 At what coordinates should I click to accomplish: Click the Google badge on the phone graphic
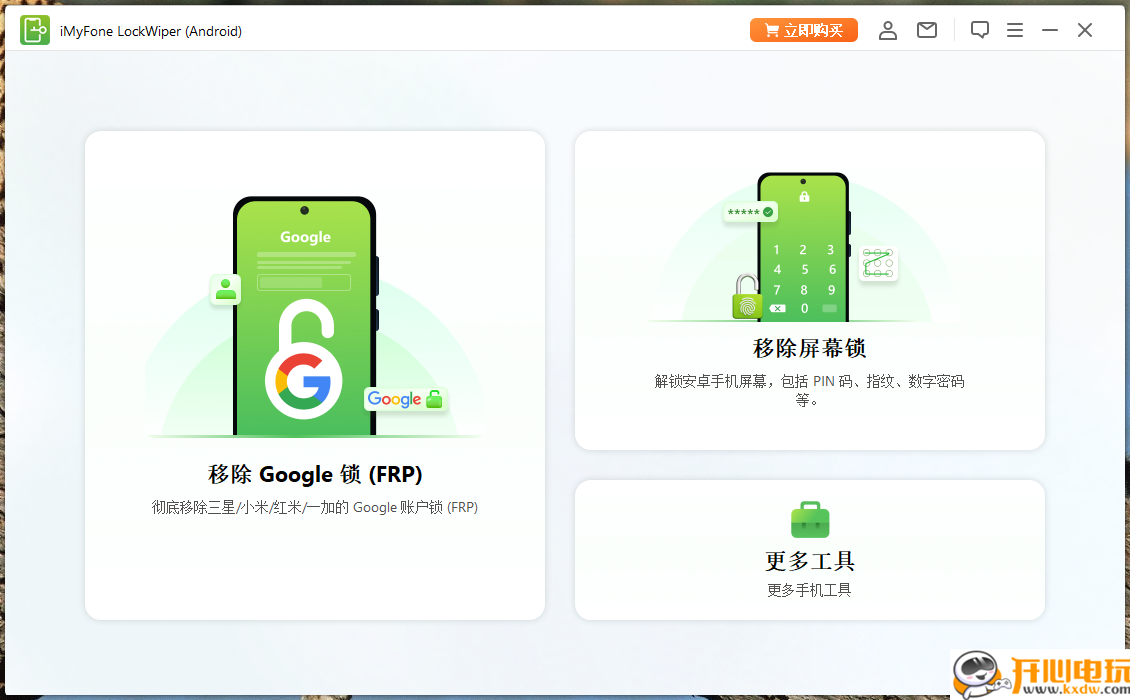(x=404, y=399)
